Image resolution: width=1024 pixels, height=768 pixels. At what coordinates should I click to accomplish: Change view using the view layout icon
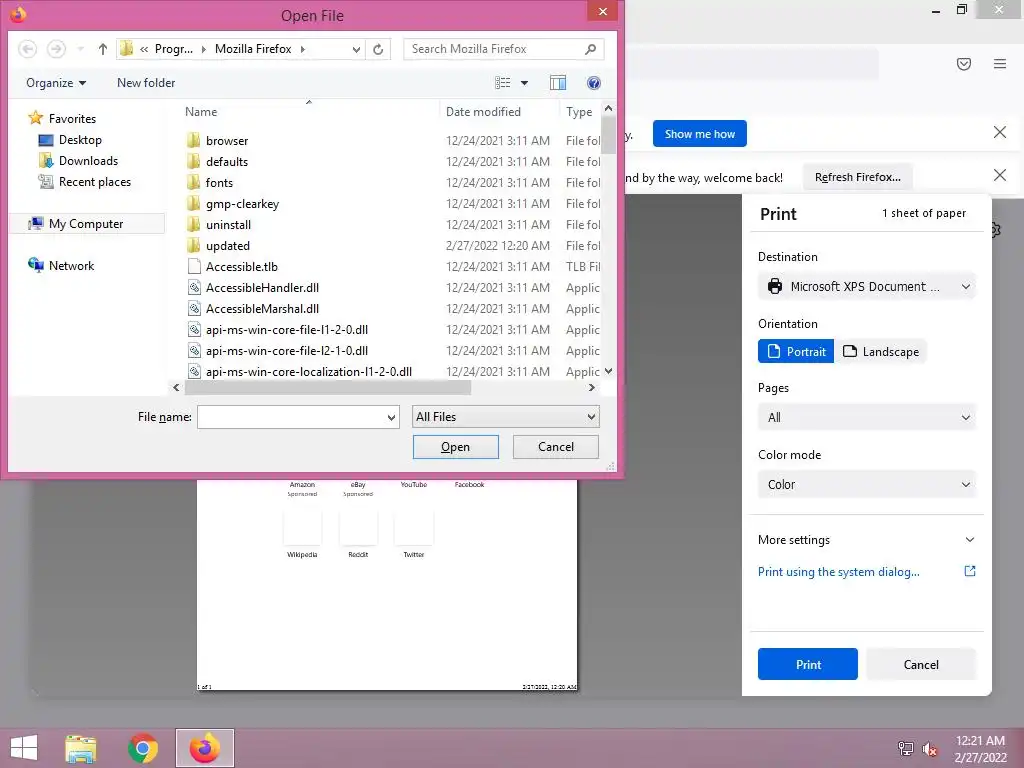502,83
